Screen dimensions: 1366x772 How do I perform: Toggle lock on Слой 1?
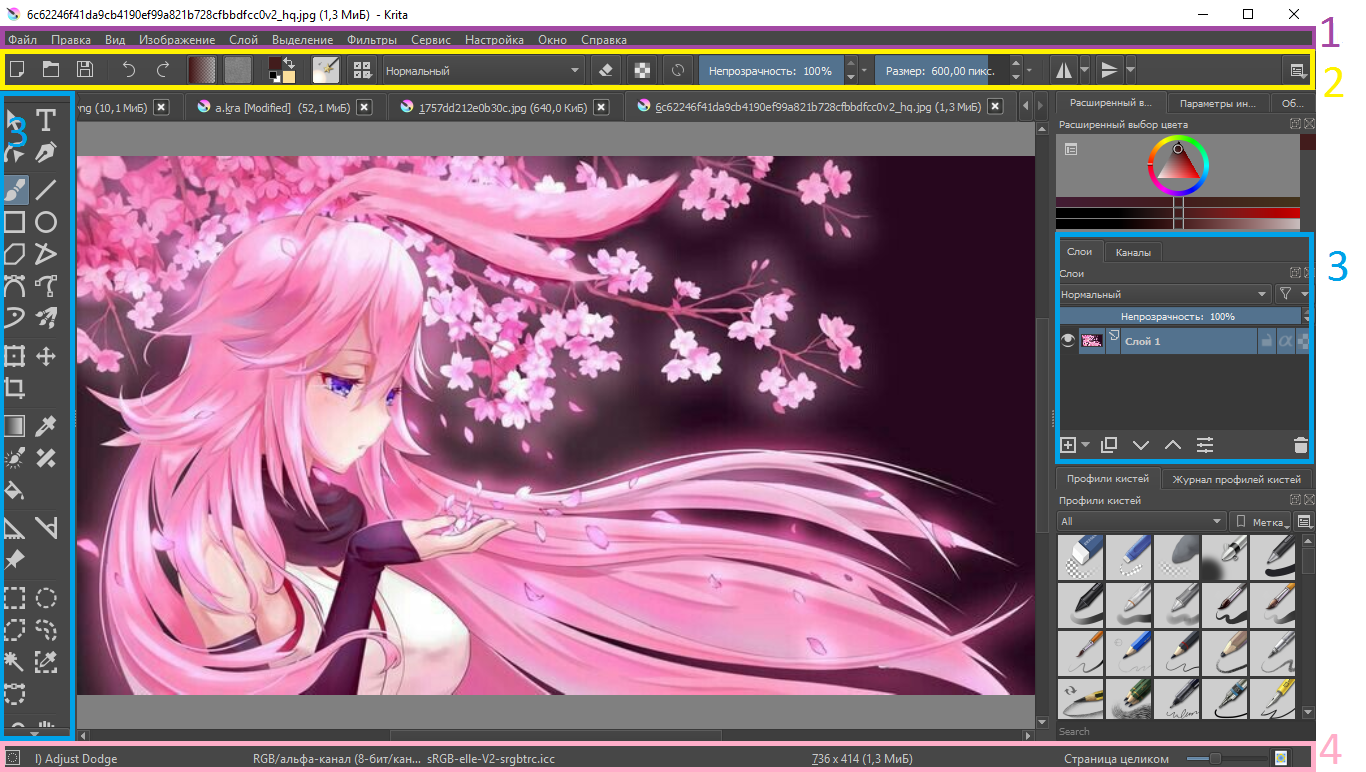coord(1267,341)
